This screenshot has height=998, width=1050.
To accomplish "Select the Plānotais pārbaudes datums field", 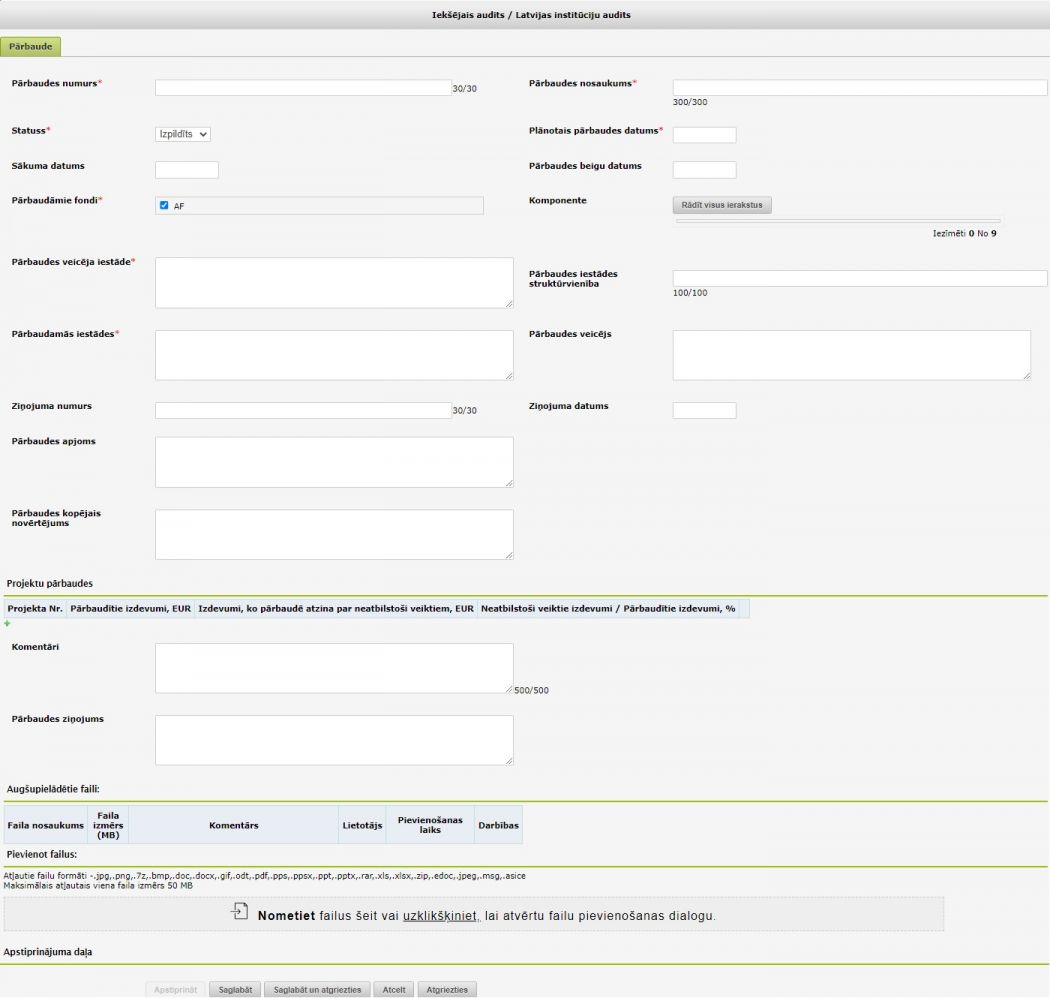I will (704, 135).
